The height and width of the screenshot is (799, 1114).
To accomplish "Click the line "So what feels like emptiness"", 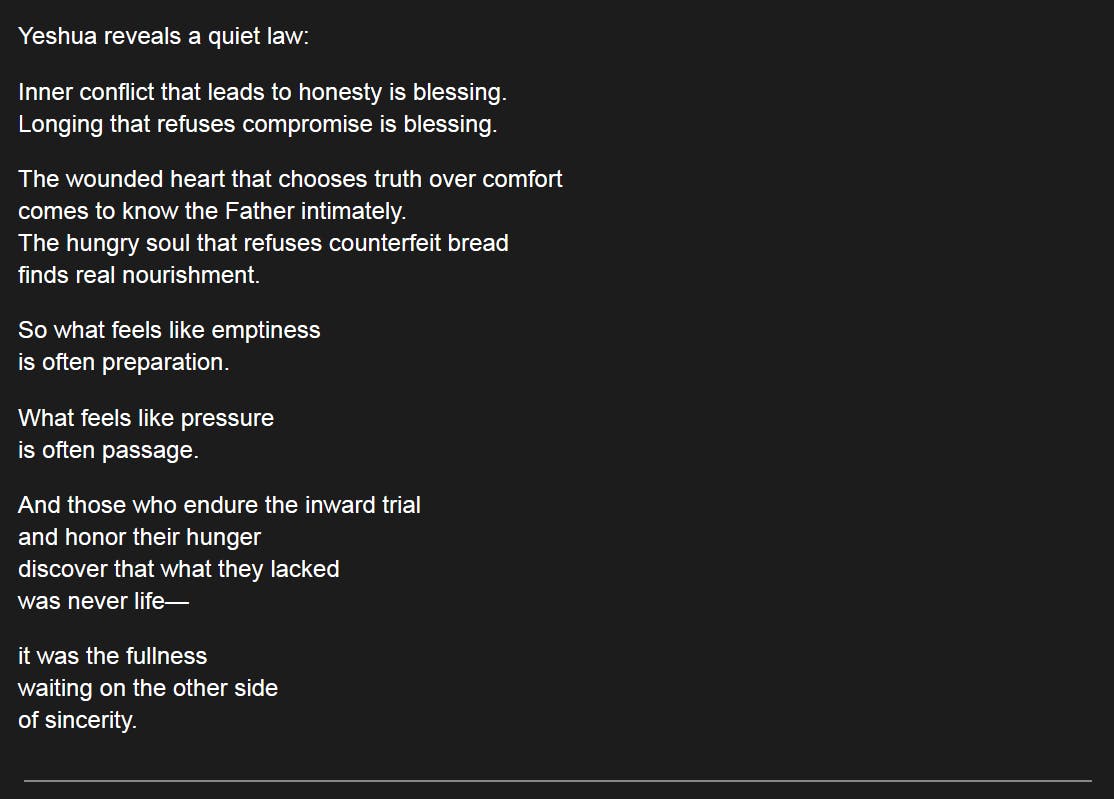I will point(169,331).
